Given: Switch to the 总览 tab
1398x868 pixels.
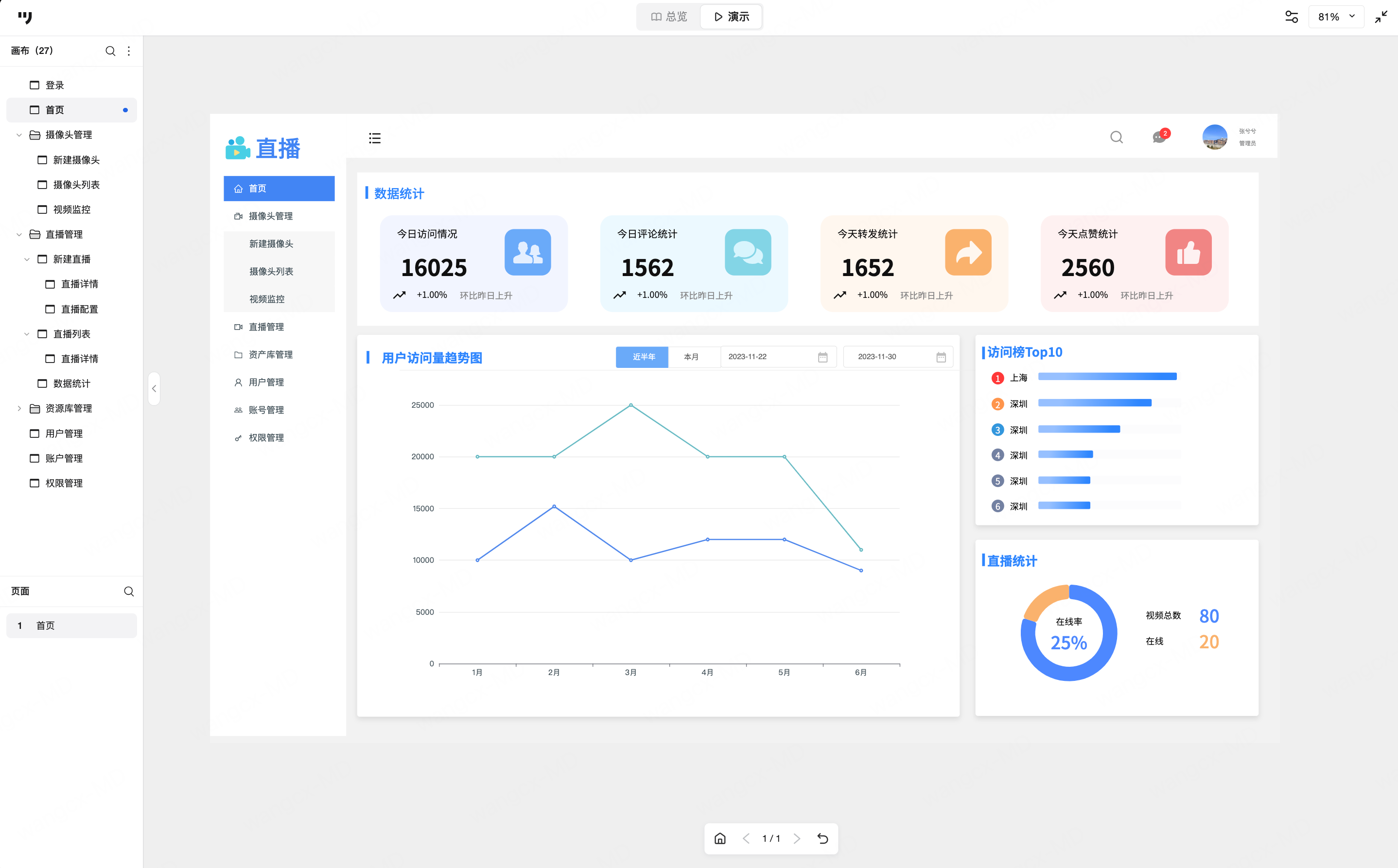Looking at the screenshot, I should click(669, 17).
